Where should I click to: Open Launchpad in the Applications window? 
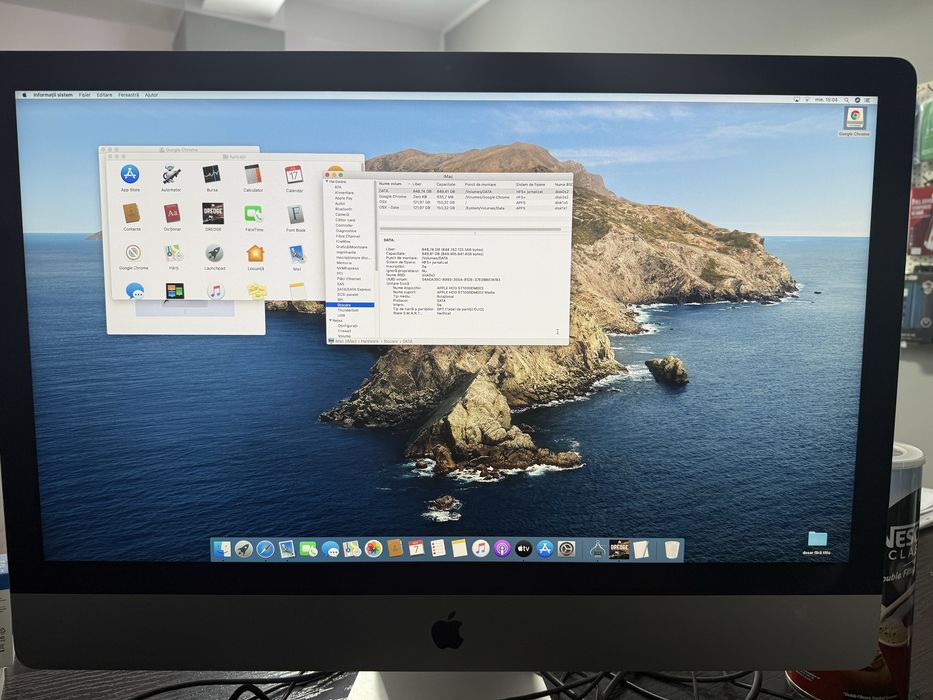215,254
